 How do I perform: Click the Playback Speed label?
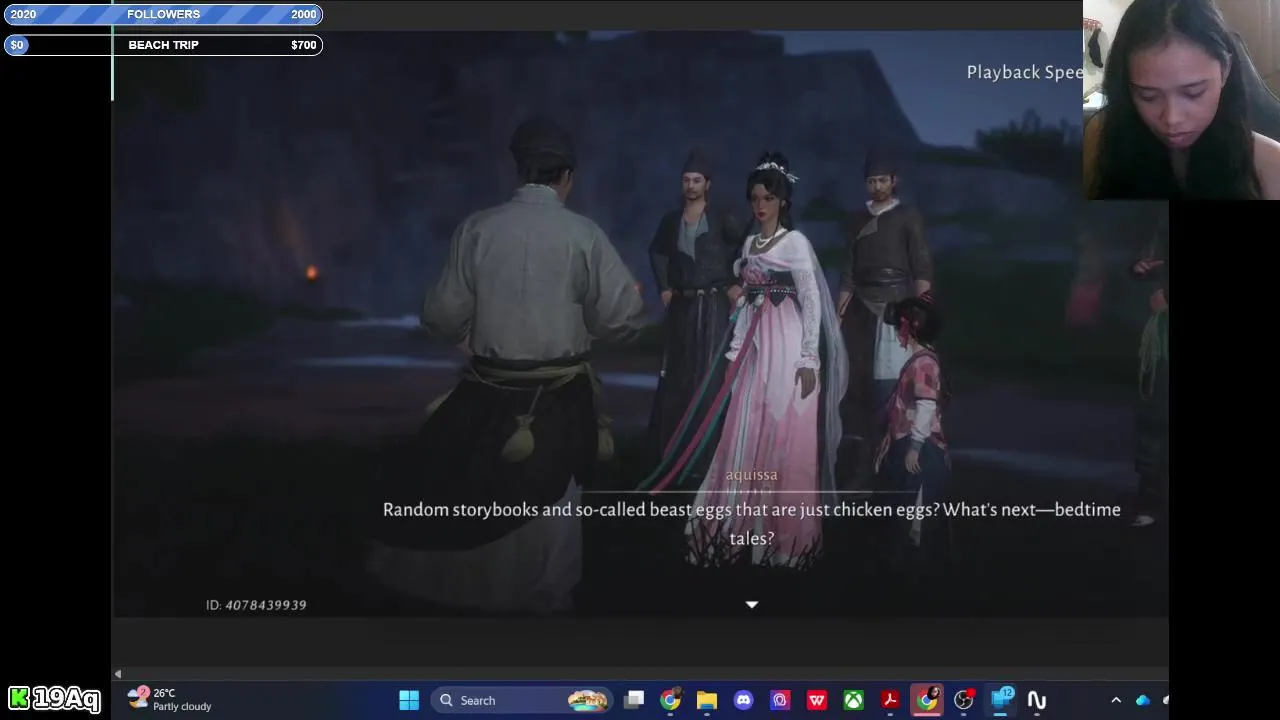[x=1025, y=72]
